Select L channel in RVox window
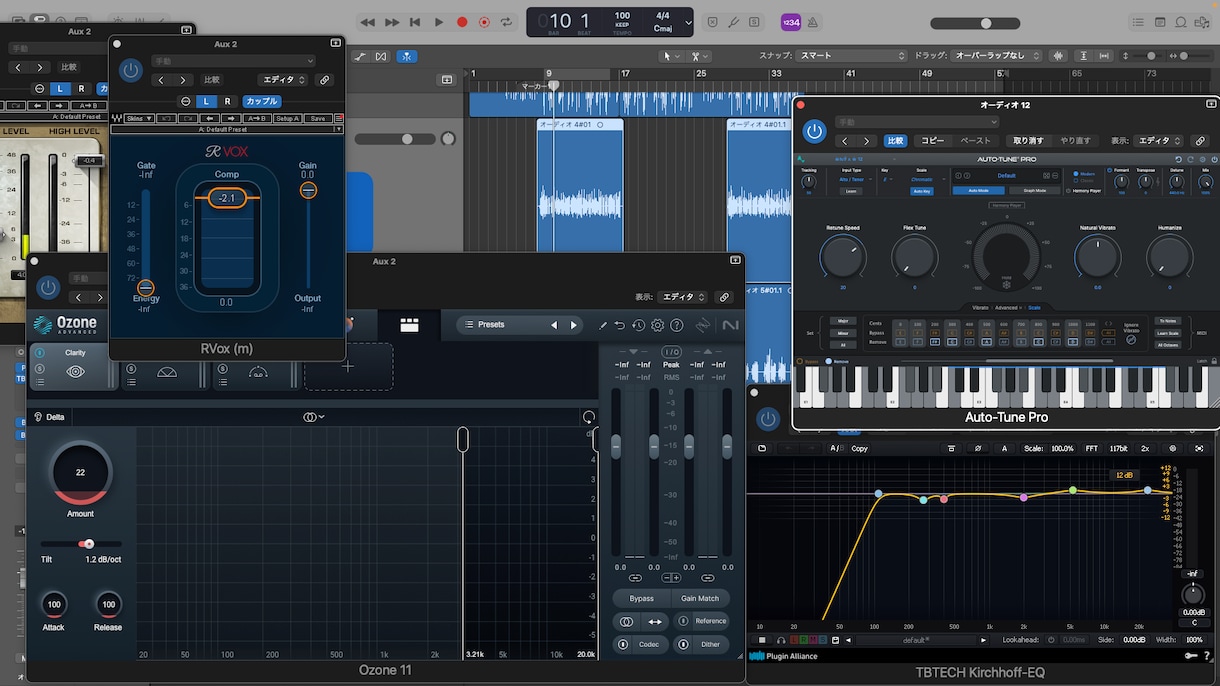The height and width of the screenshot is (686, 1220). [x=207, y=101]
